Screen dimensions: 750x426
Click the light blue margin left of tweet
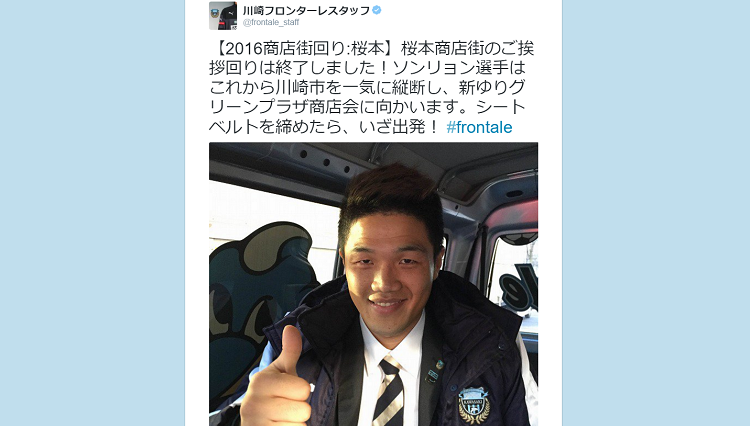click(x=92, y=213)
